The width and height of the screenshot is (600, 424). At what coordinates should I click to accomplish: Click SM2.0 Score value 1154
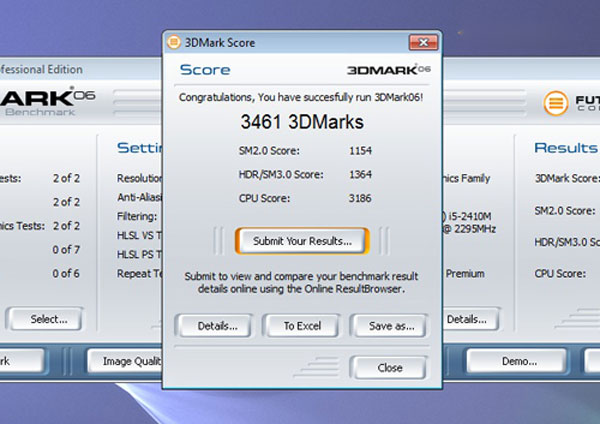pos(360,151)
